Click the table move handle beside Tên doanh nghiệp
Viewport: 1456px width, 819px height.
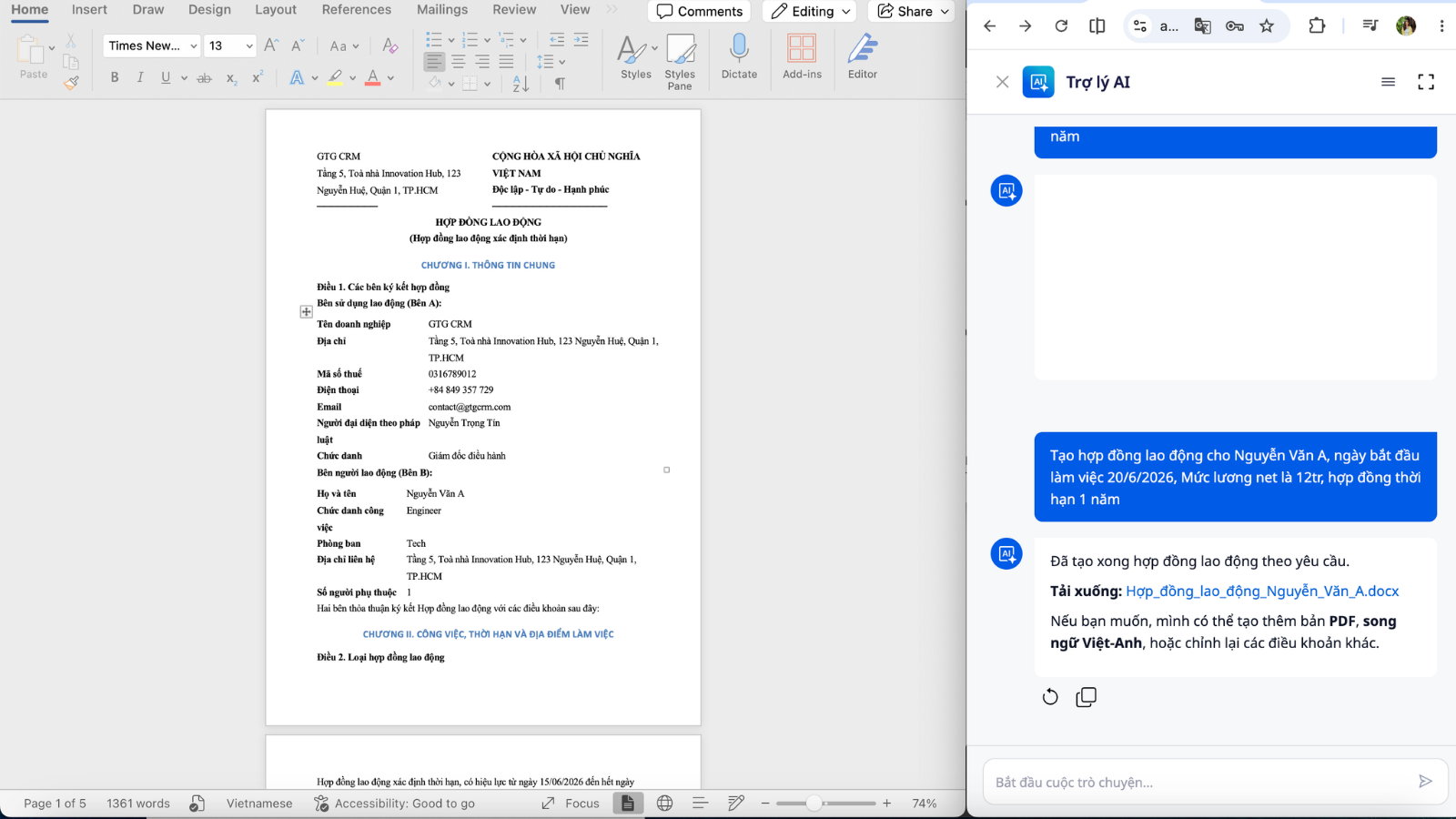pos(307,312)
